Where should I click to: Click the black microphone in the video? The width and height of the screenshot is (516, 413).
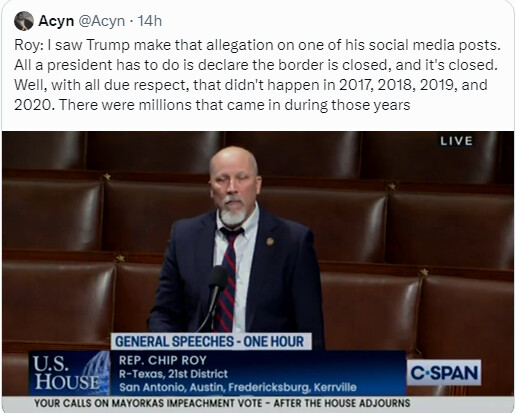coord(217,278)
